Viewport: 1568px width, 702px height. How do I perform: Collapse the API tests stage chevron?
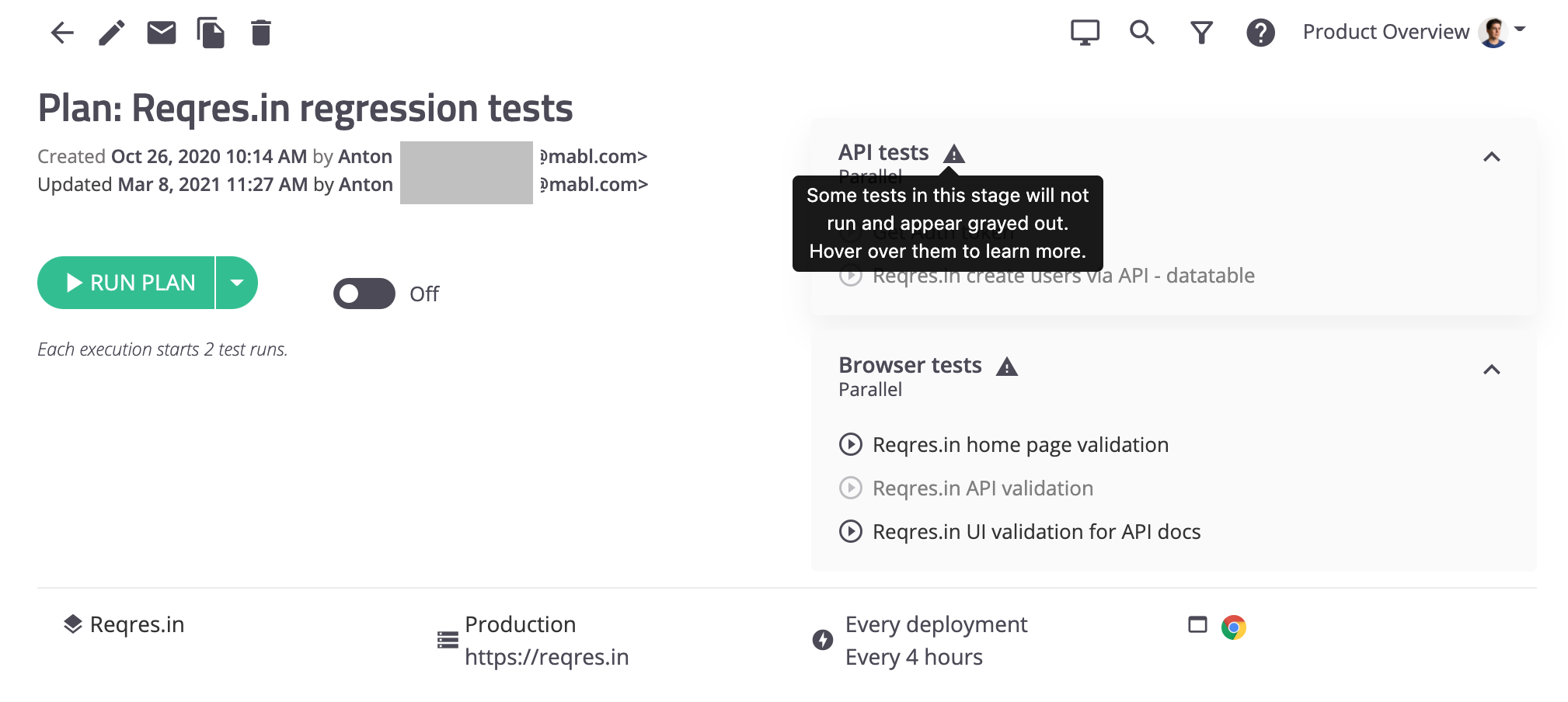pyautogui.click(x=1491, y=157)
